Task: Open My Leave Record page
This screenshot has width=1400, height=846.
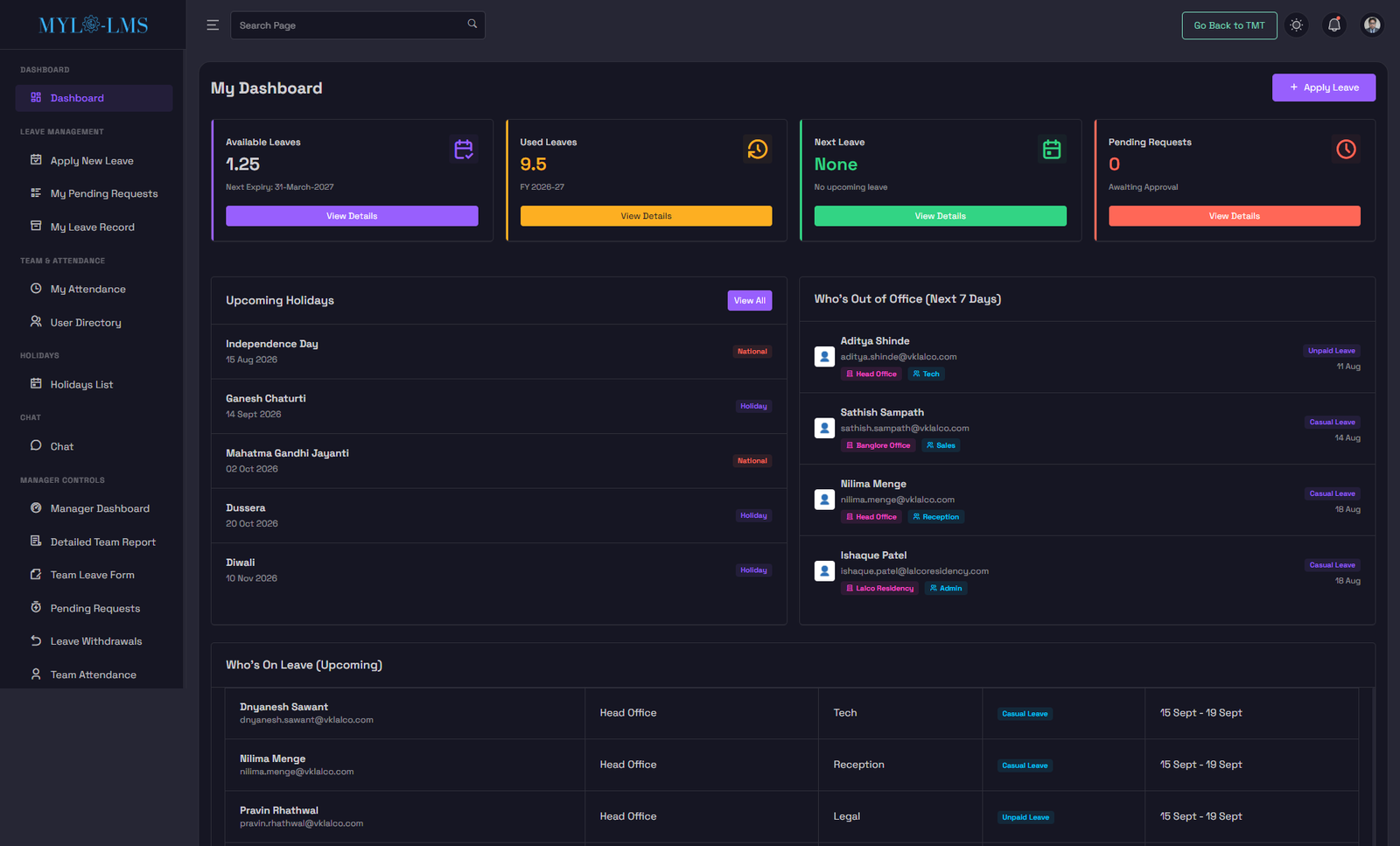Action: (93, 227)
